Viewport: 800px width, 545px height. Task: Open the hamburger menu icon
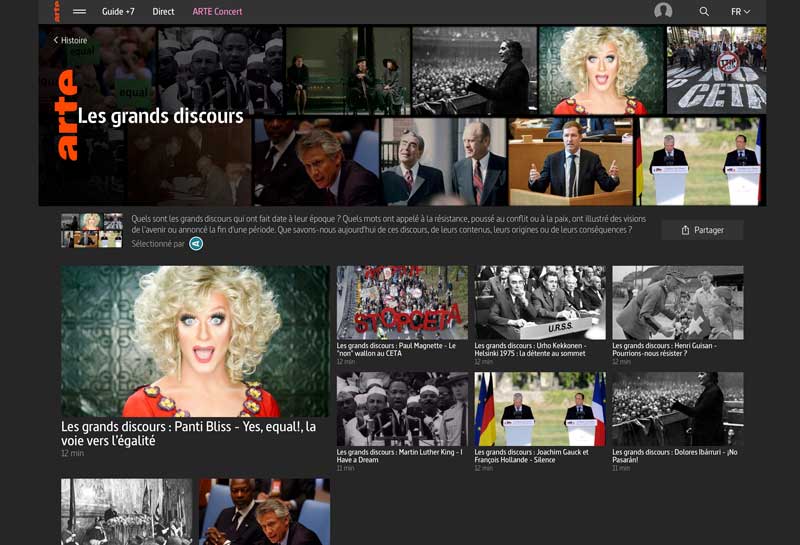80,11
